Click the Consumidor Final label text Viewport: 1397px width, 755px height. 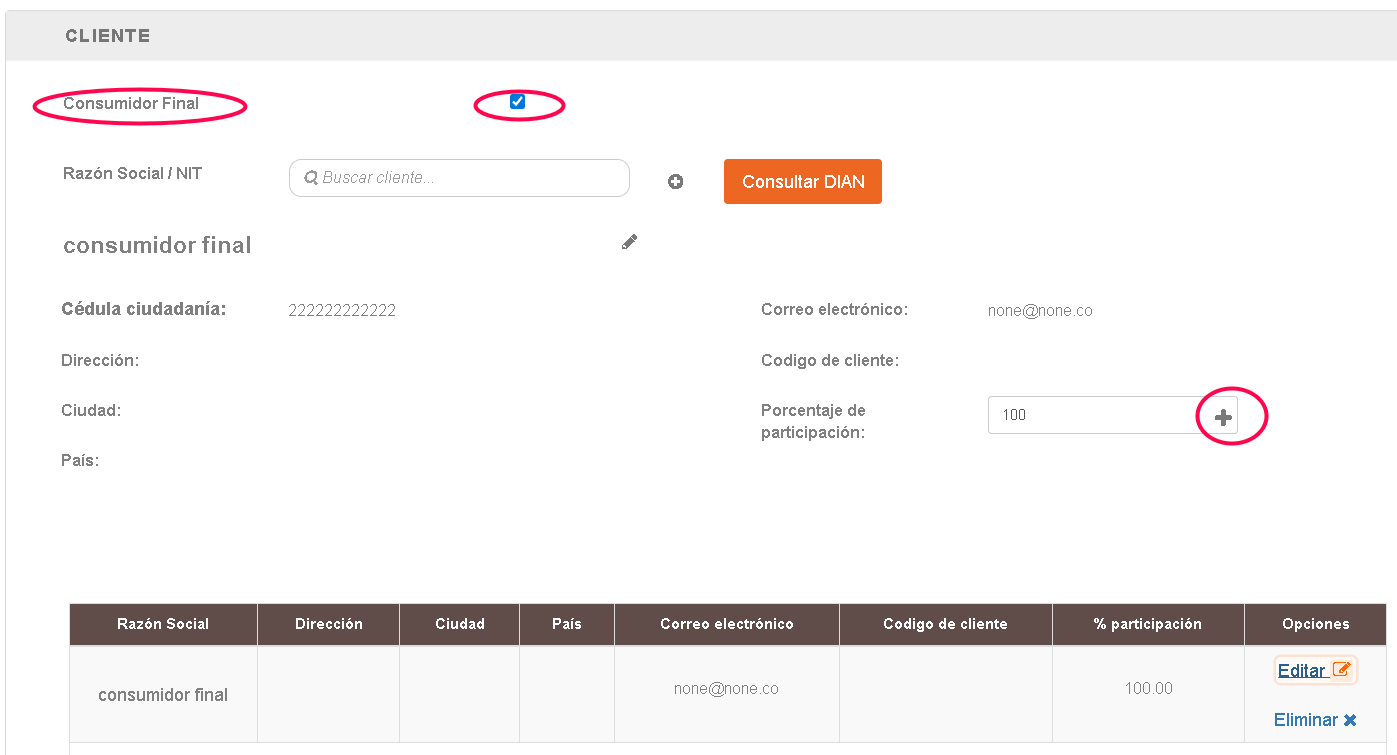pos(131,104)
